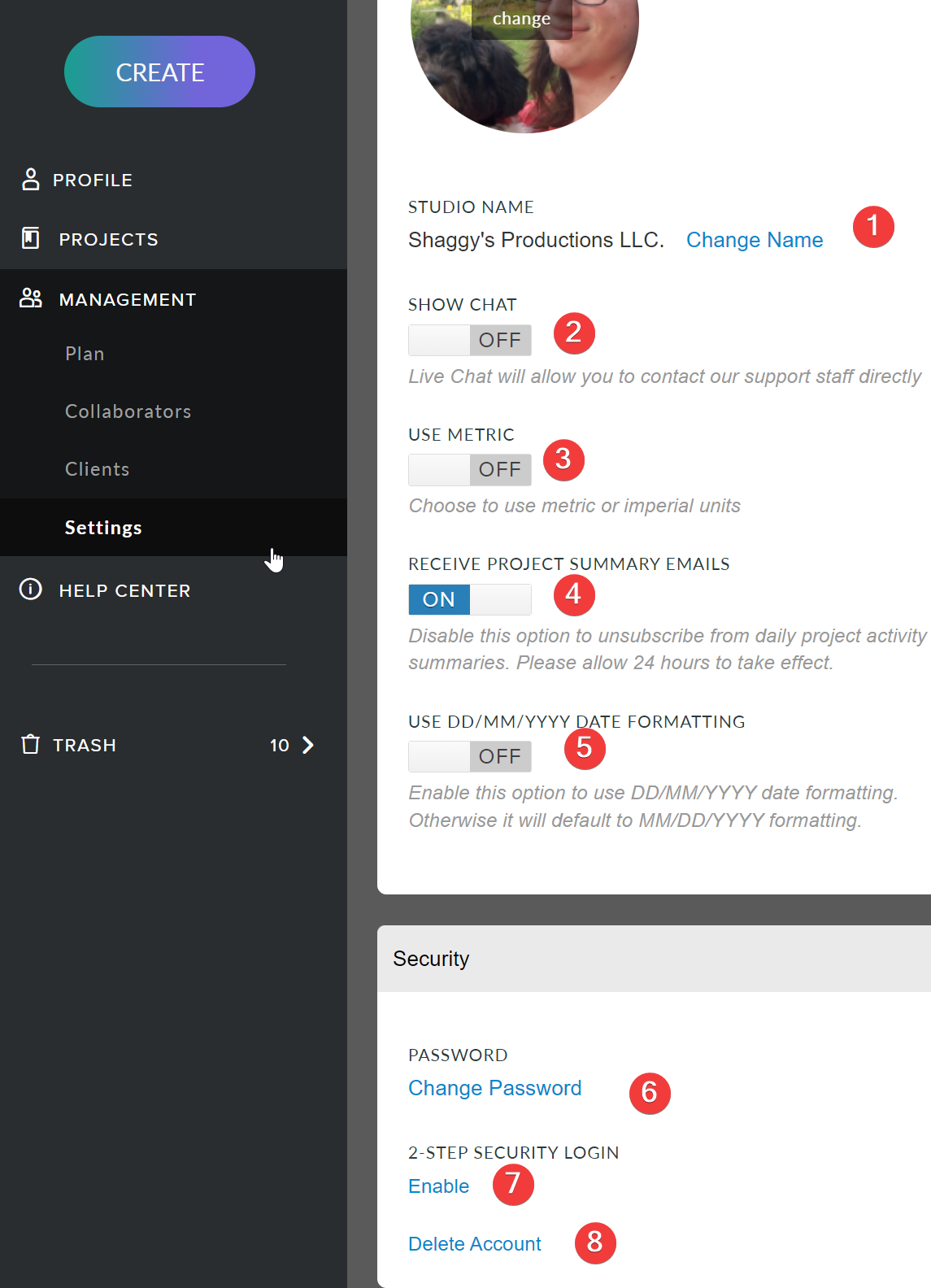Click the CREATE button

tap(159, 72)
